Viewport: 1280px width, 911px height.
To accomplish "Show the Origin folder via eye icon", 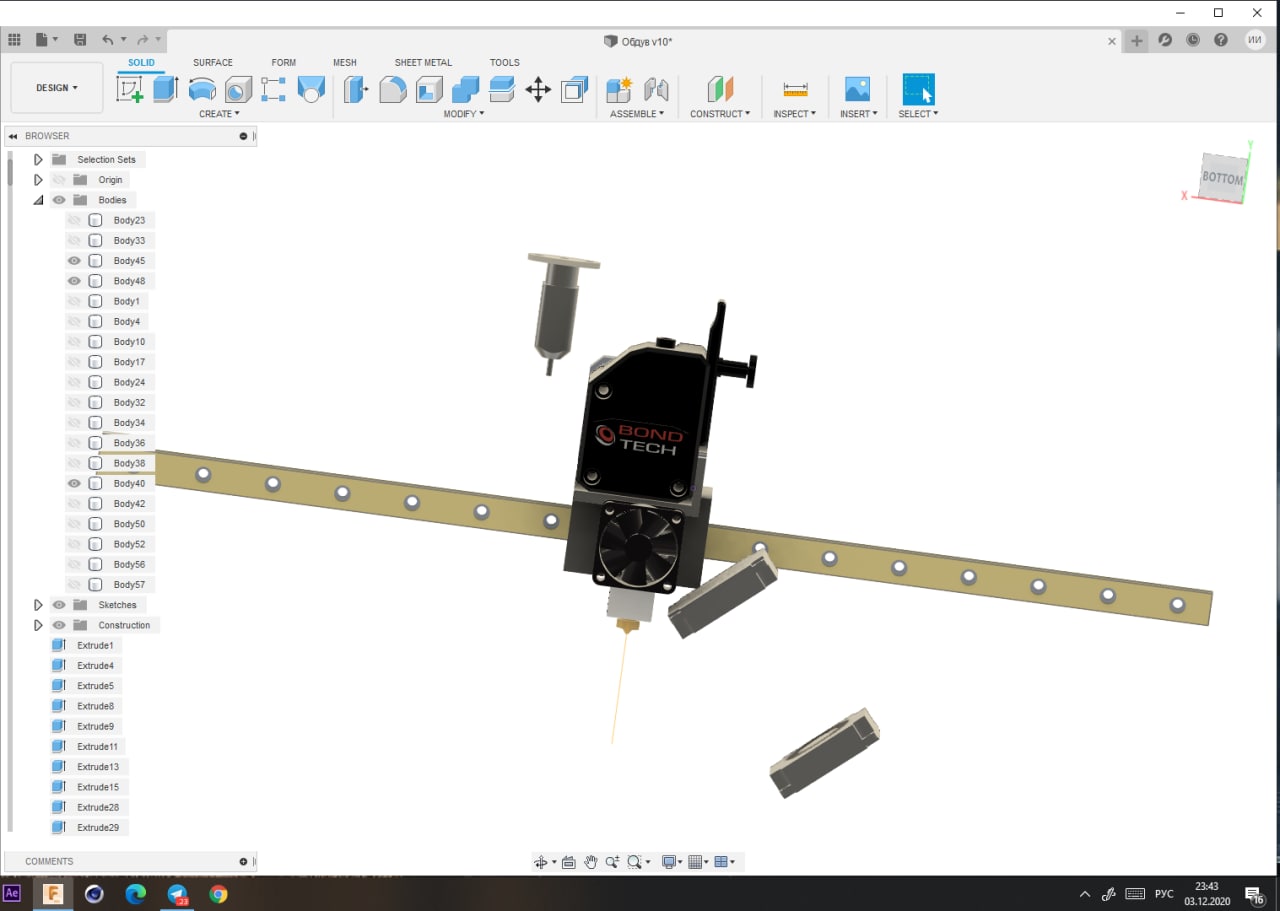I will (x=59, y=180).
